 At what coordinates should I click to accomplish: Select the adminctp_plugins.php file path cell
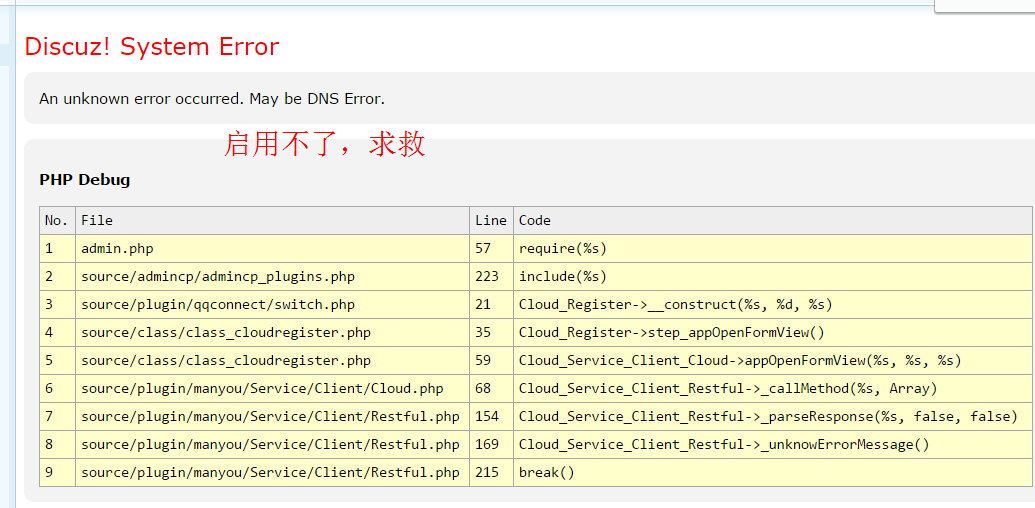tap(218, 276)
